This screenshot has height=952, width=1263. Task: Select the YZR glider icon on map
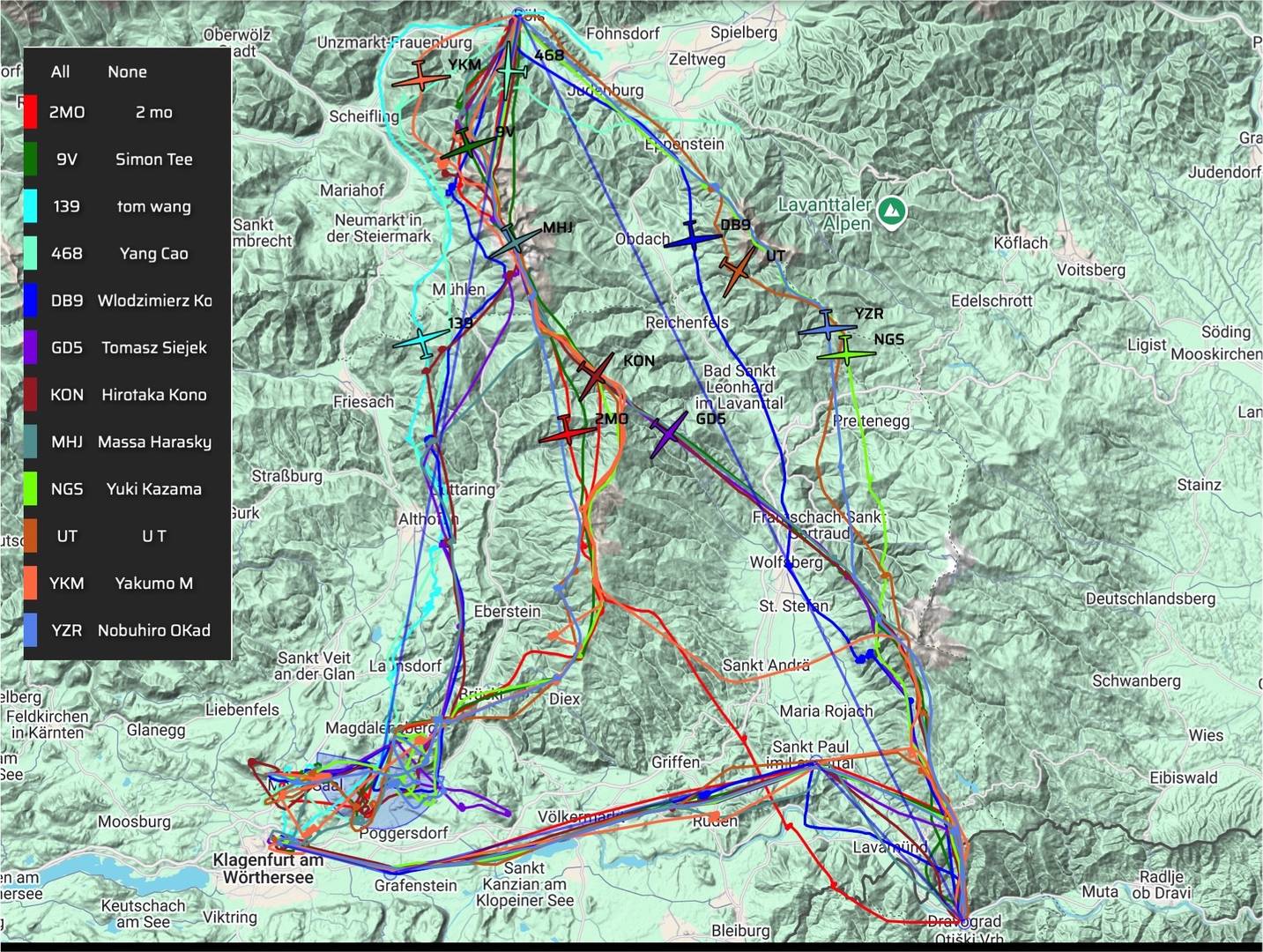coord(826,326)
